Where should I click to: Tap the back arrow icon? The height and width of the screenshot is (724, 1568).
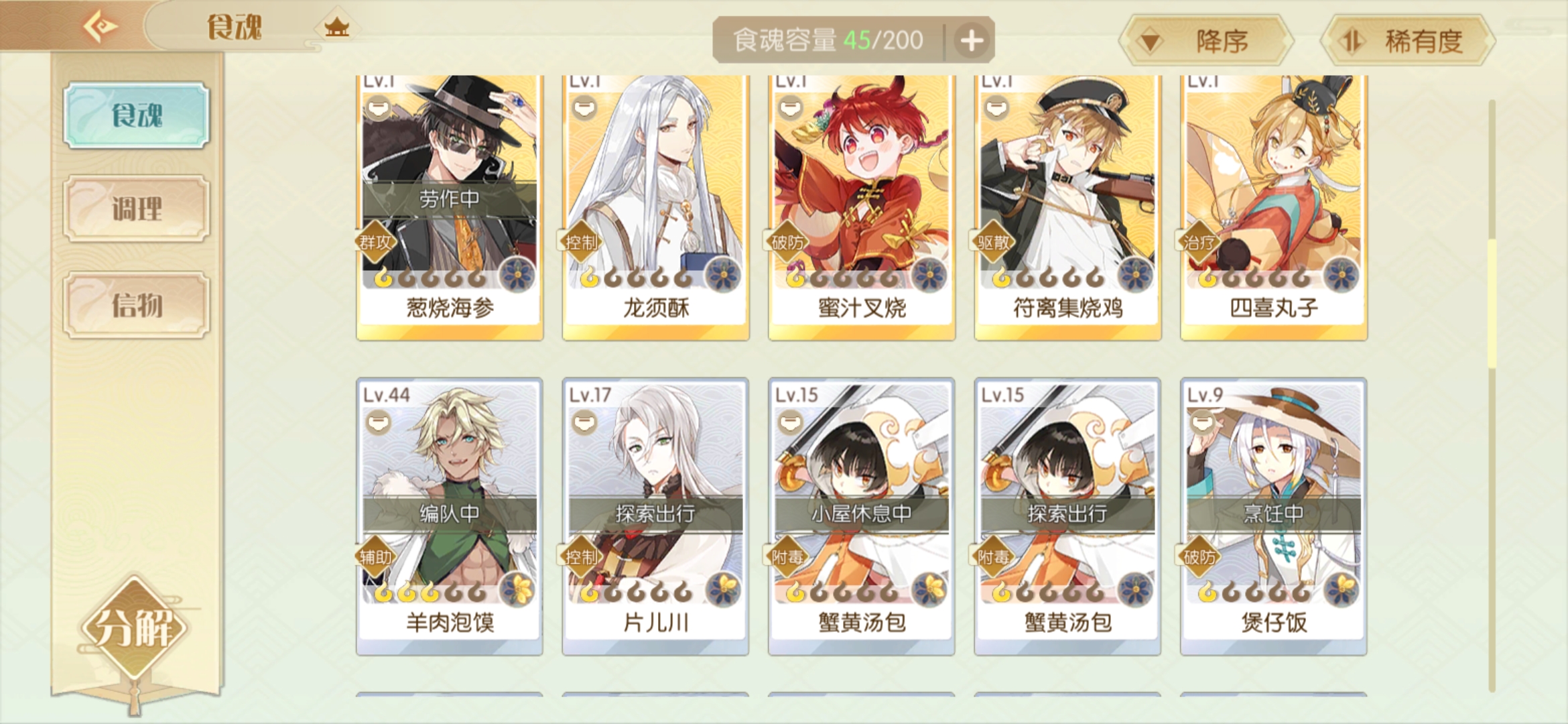click(101, 27)
